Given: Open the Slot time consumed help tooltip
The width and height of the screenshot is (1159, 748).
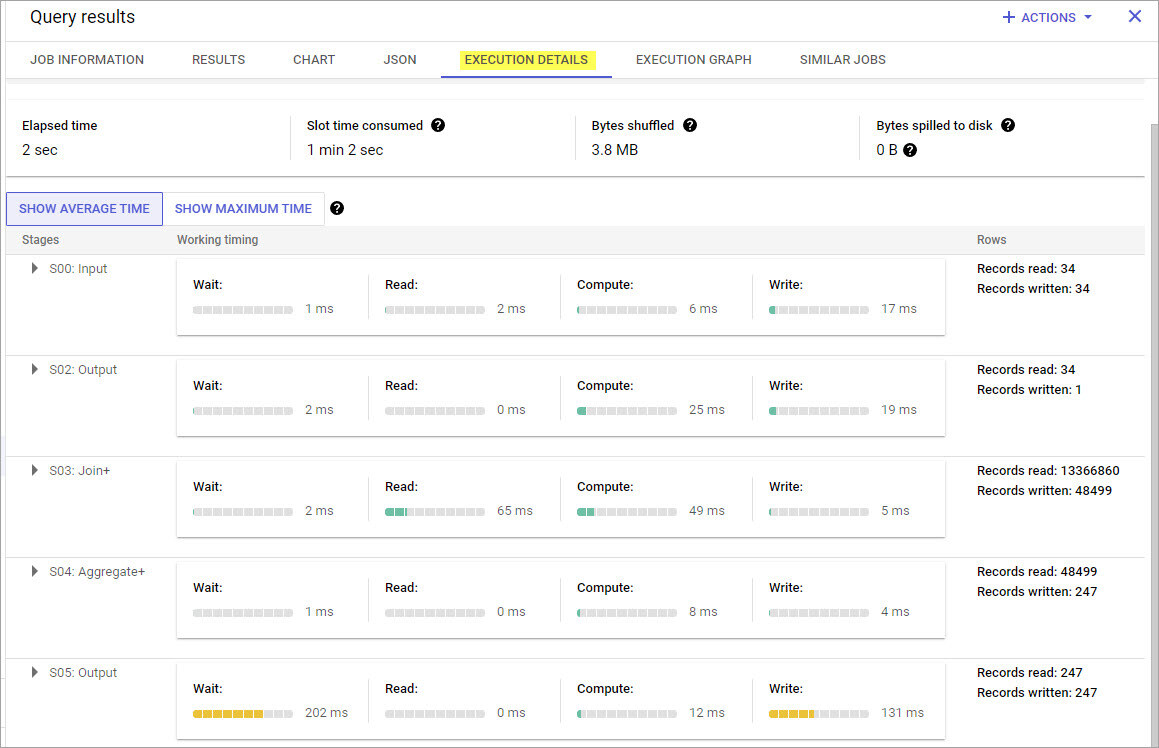Looking at the screenshot, I should click(438, 125).
